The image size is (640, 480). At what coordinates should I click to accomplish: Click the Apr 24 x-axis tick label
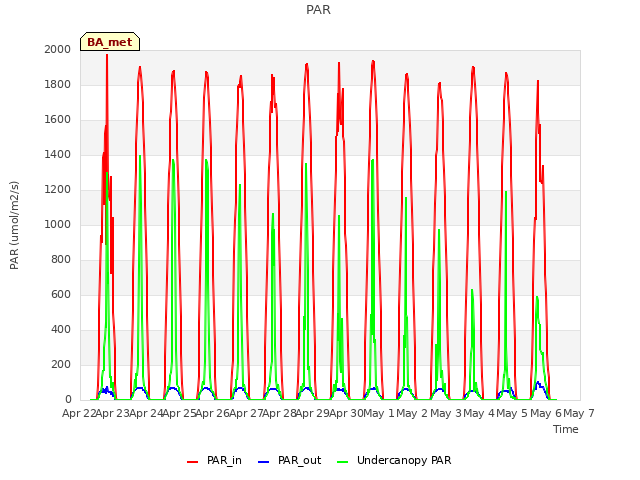[146, 413]
